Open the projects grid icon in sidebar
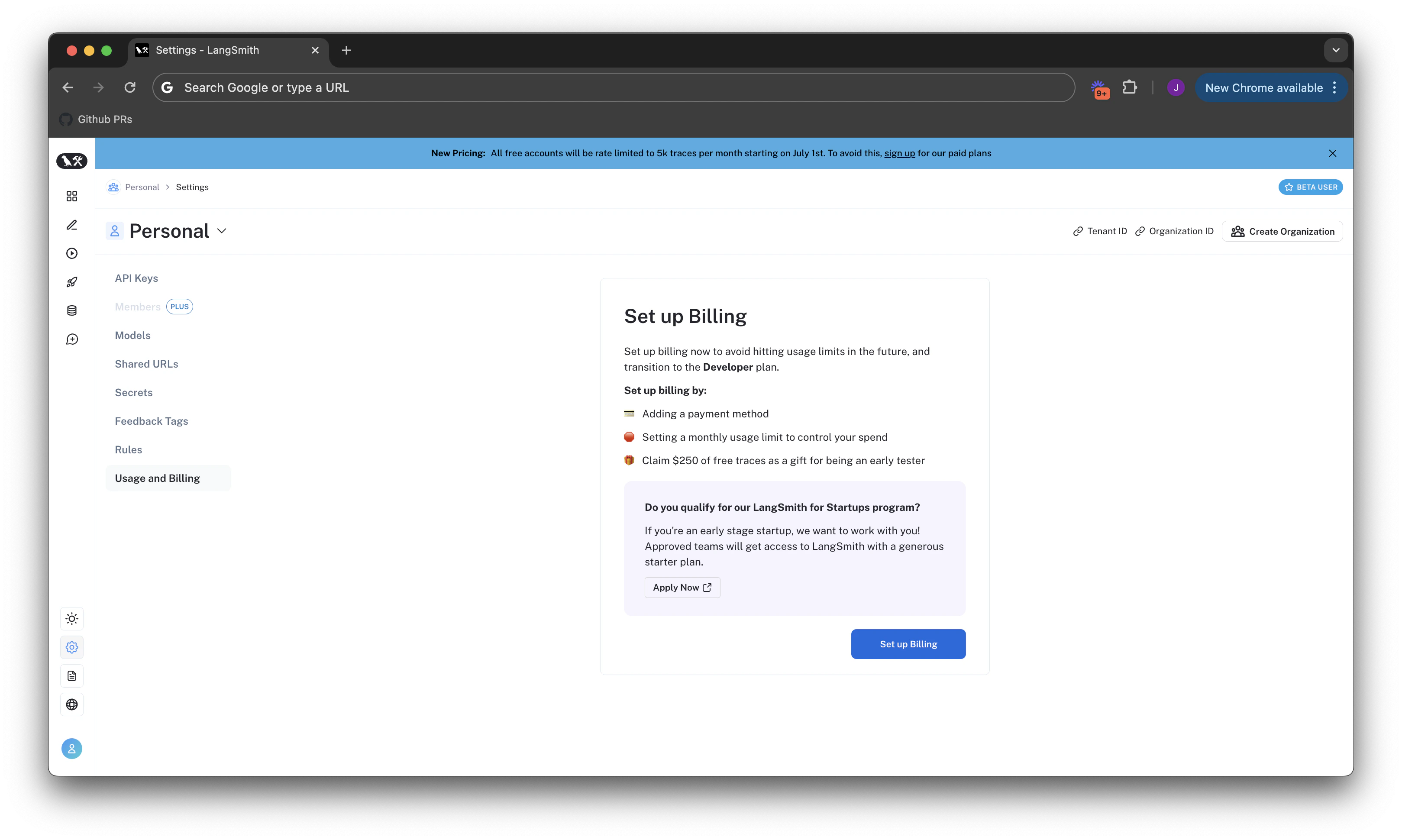This screenshot has height=840, width=1402. click(72, 196)
